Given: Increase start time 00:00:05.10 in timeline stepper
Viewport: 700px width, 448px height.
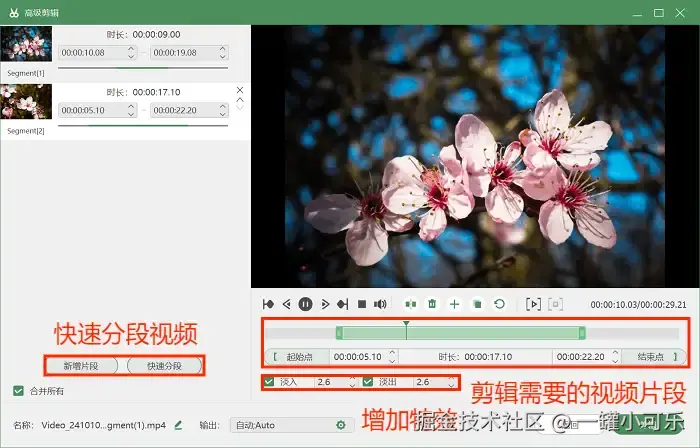Looking at the screenshot, I should pos(392,353).
